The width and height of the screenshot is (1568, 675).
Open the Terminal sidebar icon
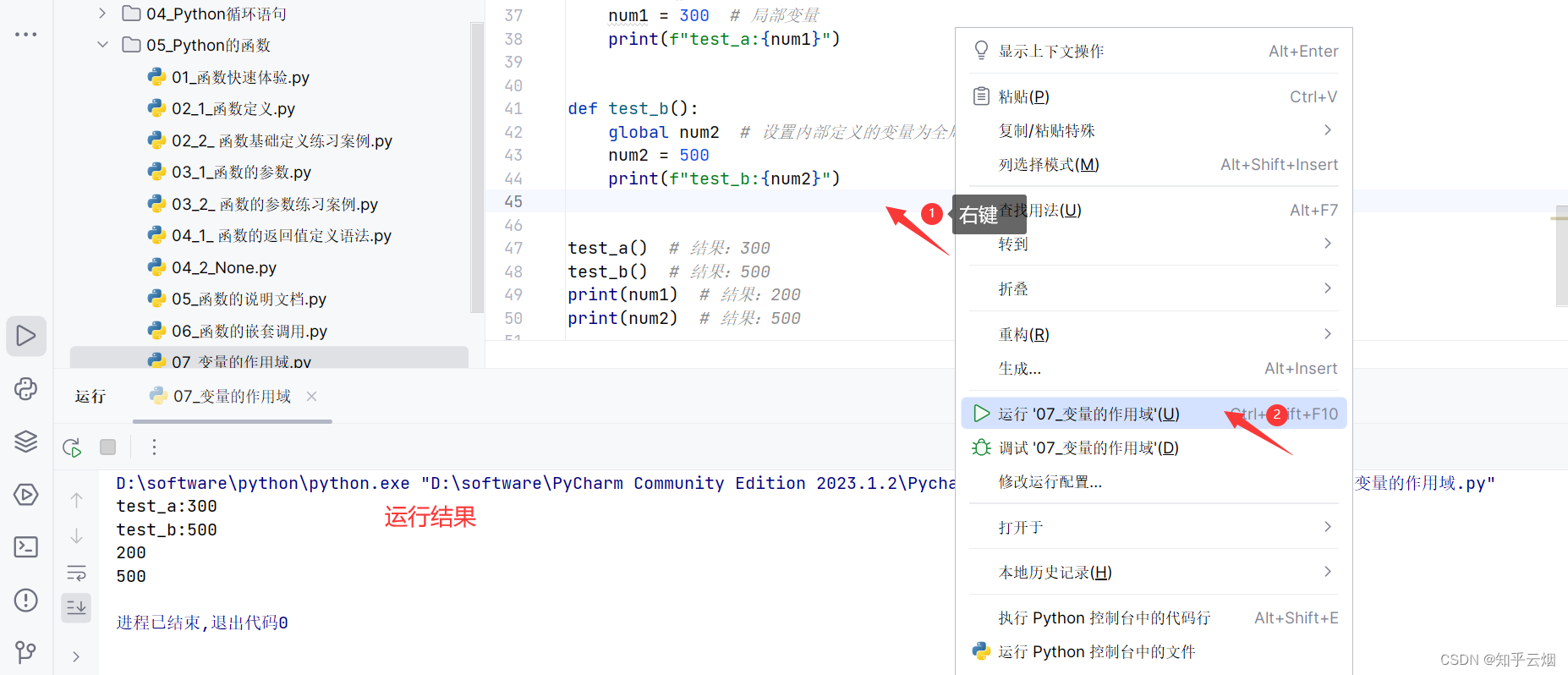point(26,547)
